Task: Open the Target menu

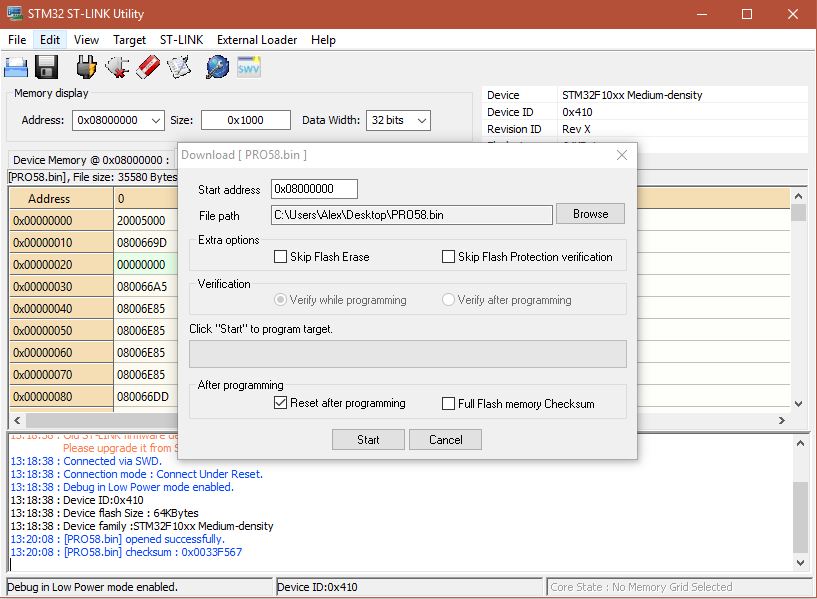Action: click(x=129, y=40)
